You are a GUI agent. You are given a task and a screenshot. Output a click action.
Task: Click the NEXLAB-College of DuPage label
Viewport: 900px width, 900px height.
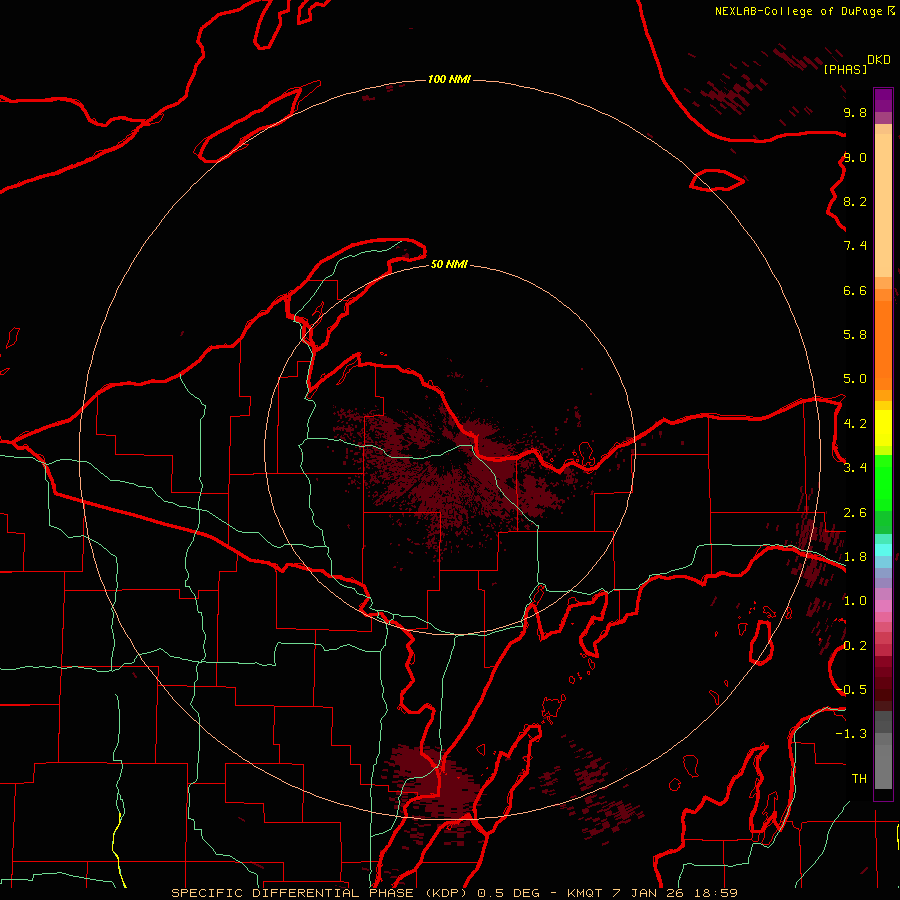point(798,11)
